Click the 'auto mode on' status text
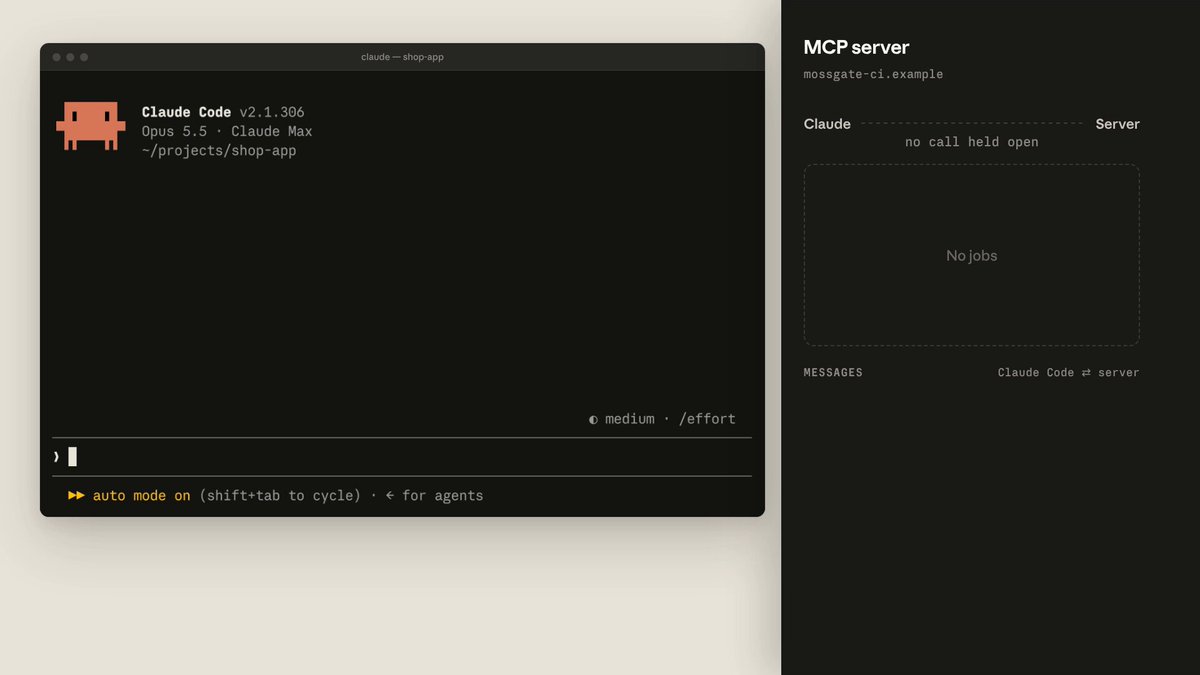 (x=141, y=495)
